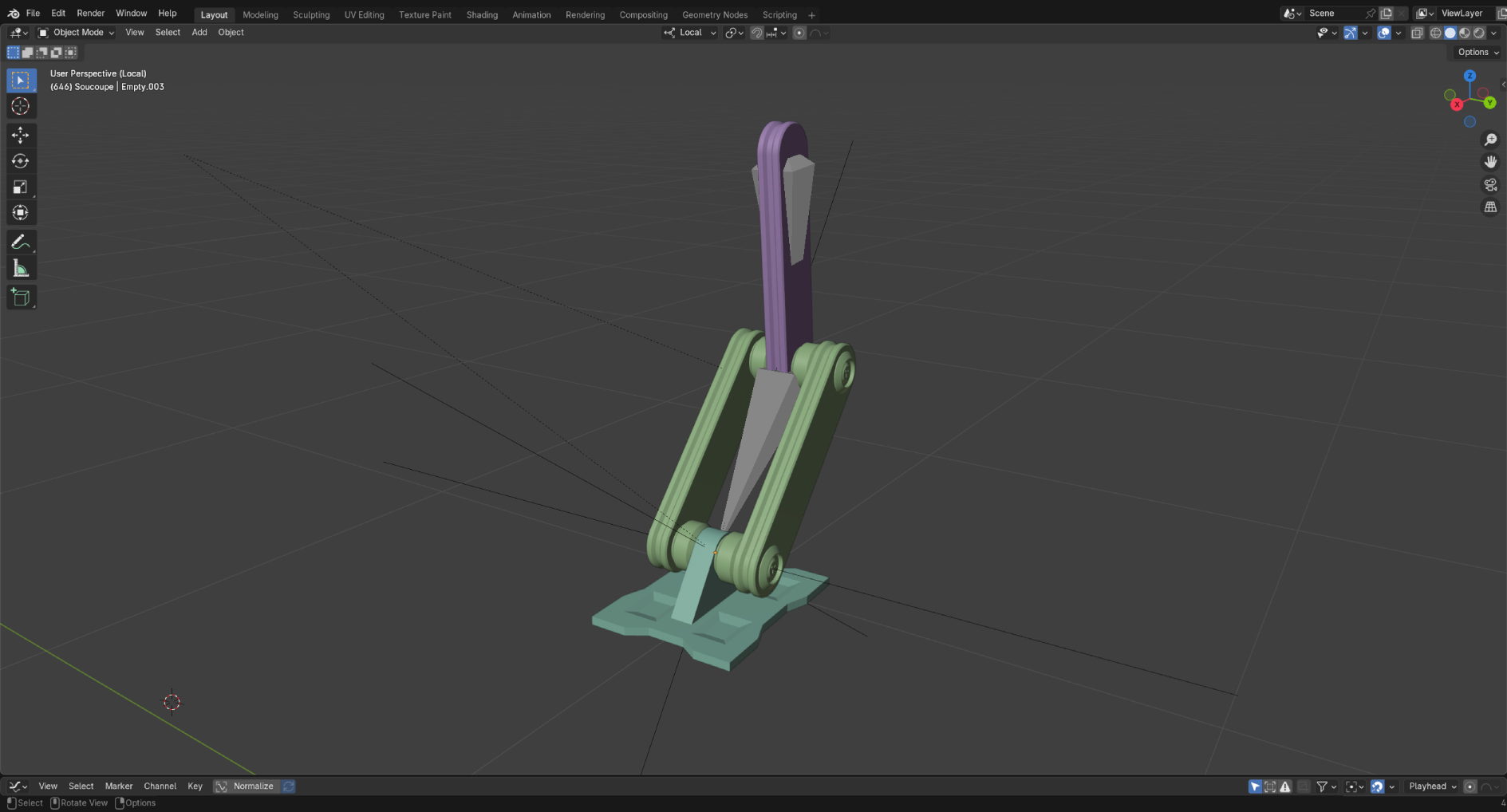Select the Cursor tool in the toolbar
Viewport: 1507px width, 812px height.
coord(21,106)
